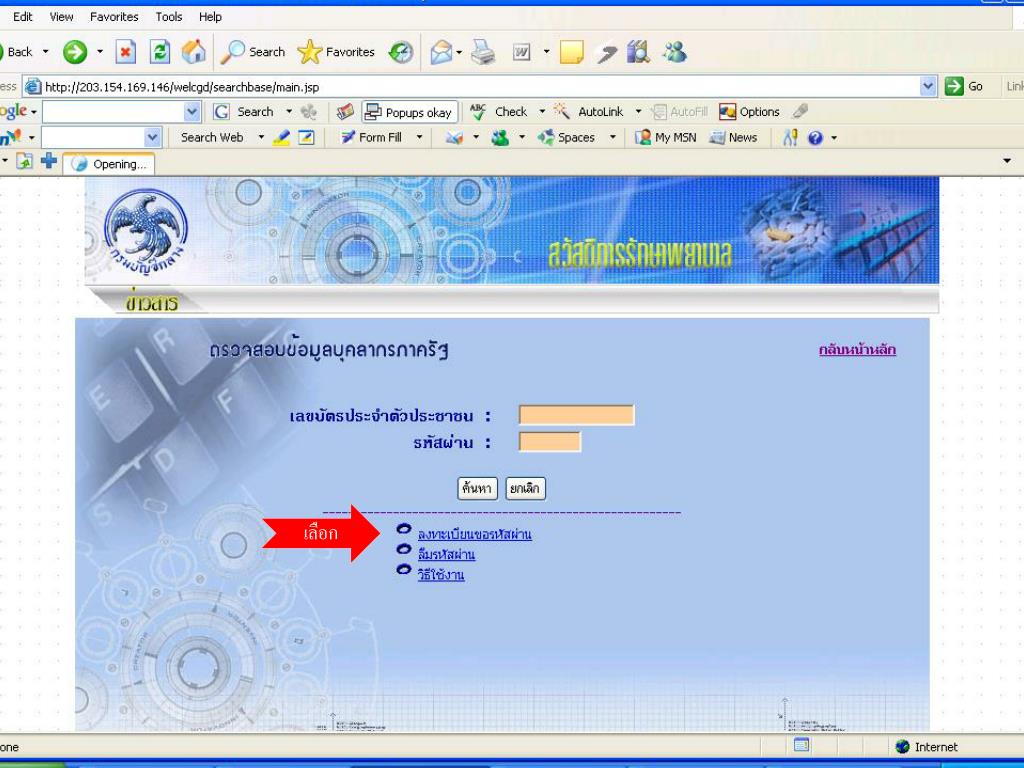Viewport: 1024px width, 768px height.
Task: Open the Spaces dropdown arrow
Action: [x=613, y=138]
